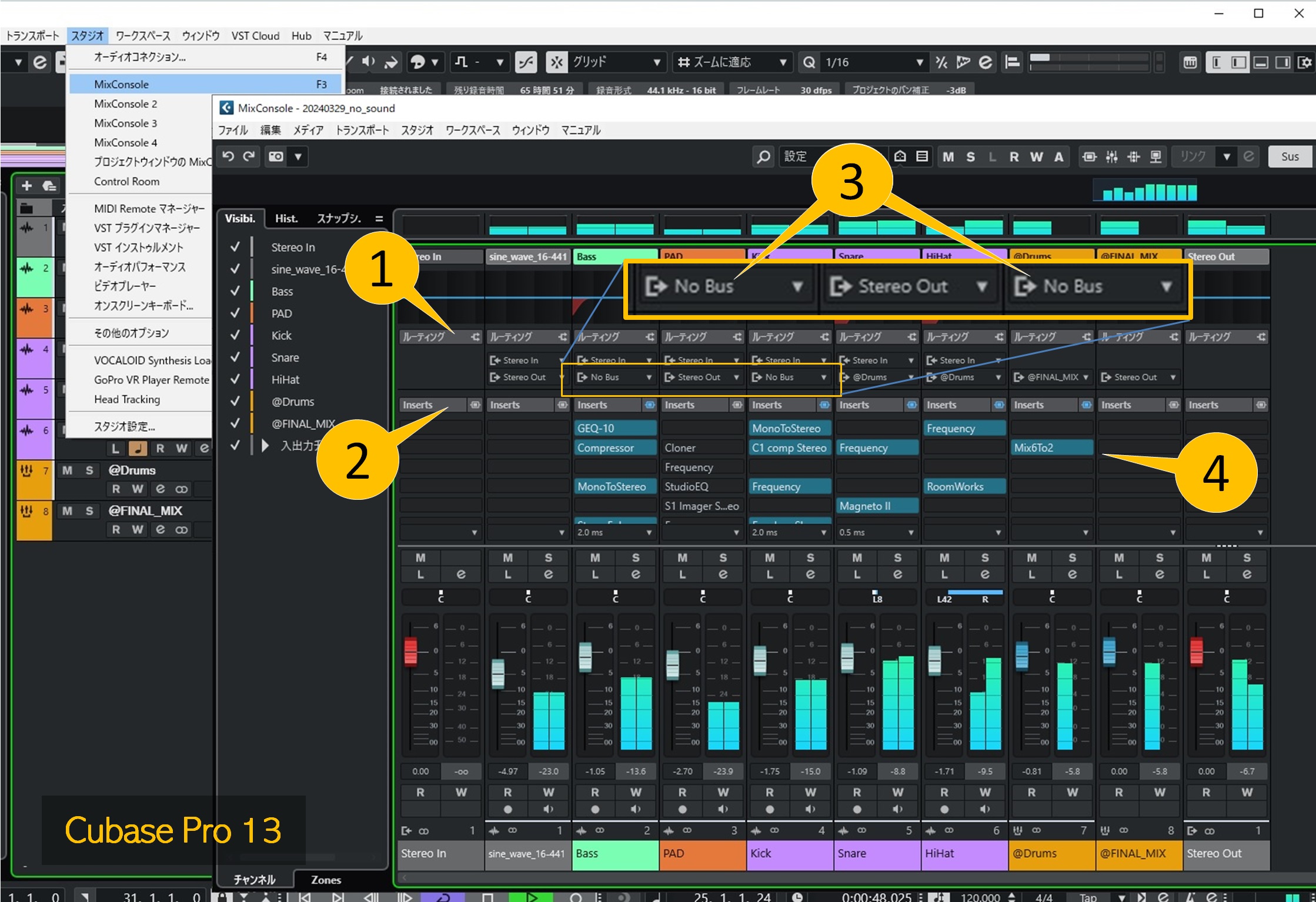Toggle visibility check for @Drums channel
This screenshot has width=1316, height=902.
click(235, 401)
